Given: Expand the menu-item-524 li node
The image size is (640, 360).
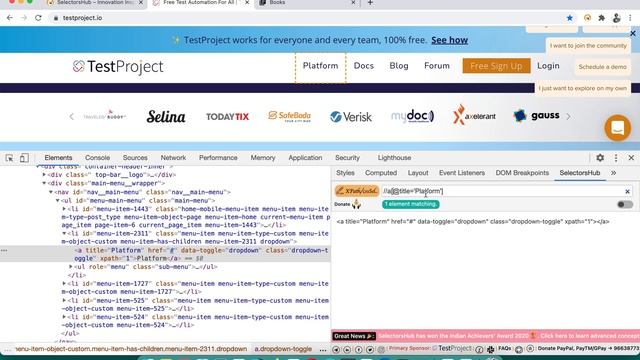Looking at the screenshot, I should [64, 317].
